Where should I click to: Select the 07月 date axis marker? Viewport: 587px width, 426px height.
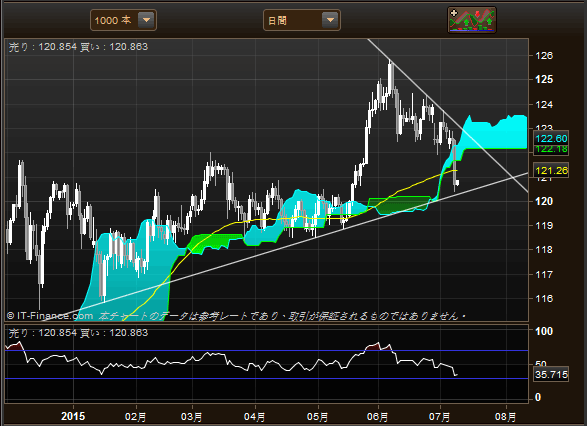click(440, 417)
